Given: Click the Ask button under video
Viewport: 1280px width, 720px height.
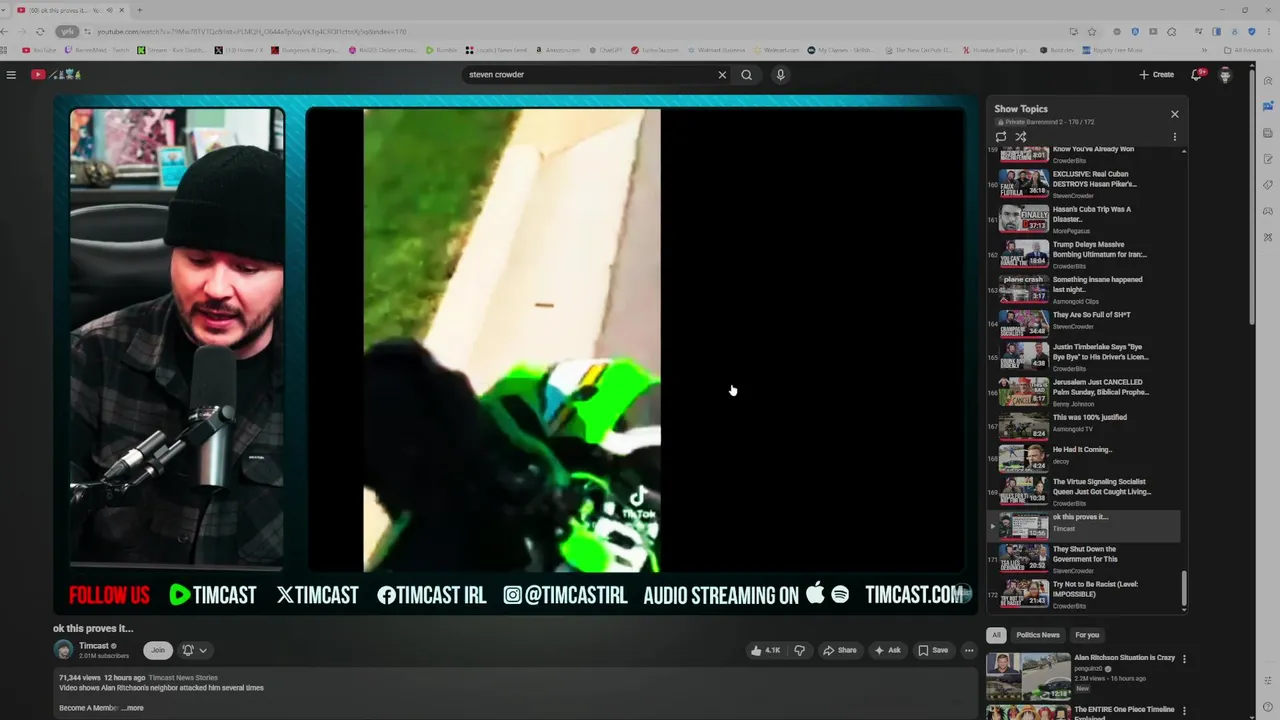Looking at the screenshot, I should pos(888,650).
